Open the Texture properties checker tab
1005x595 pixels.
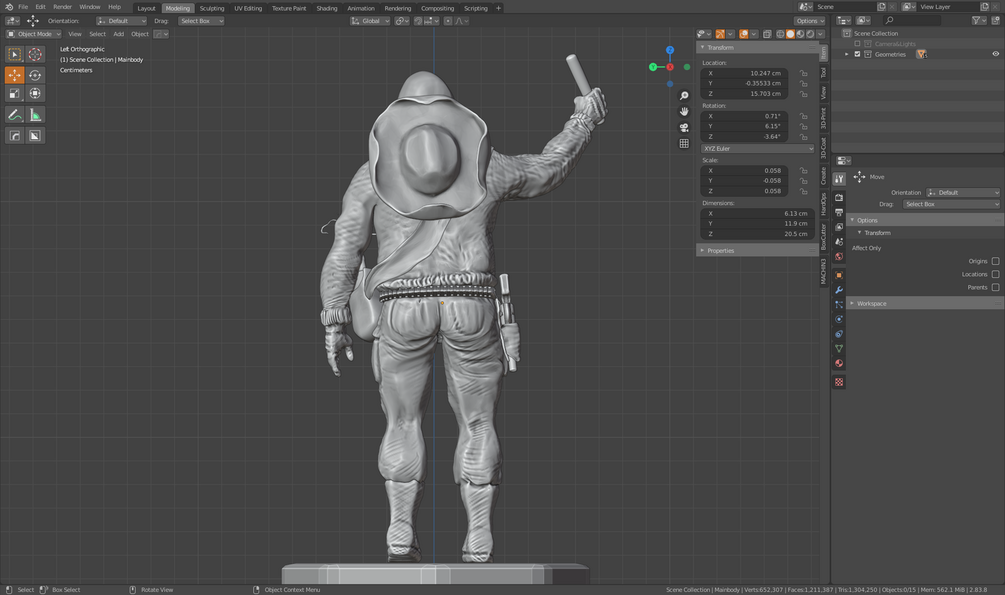[x=839, y=382]
